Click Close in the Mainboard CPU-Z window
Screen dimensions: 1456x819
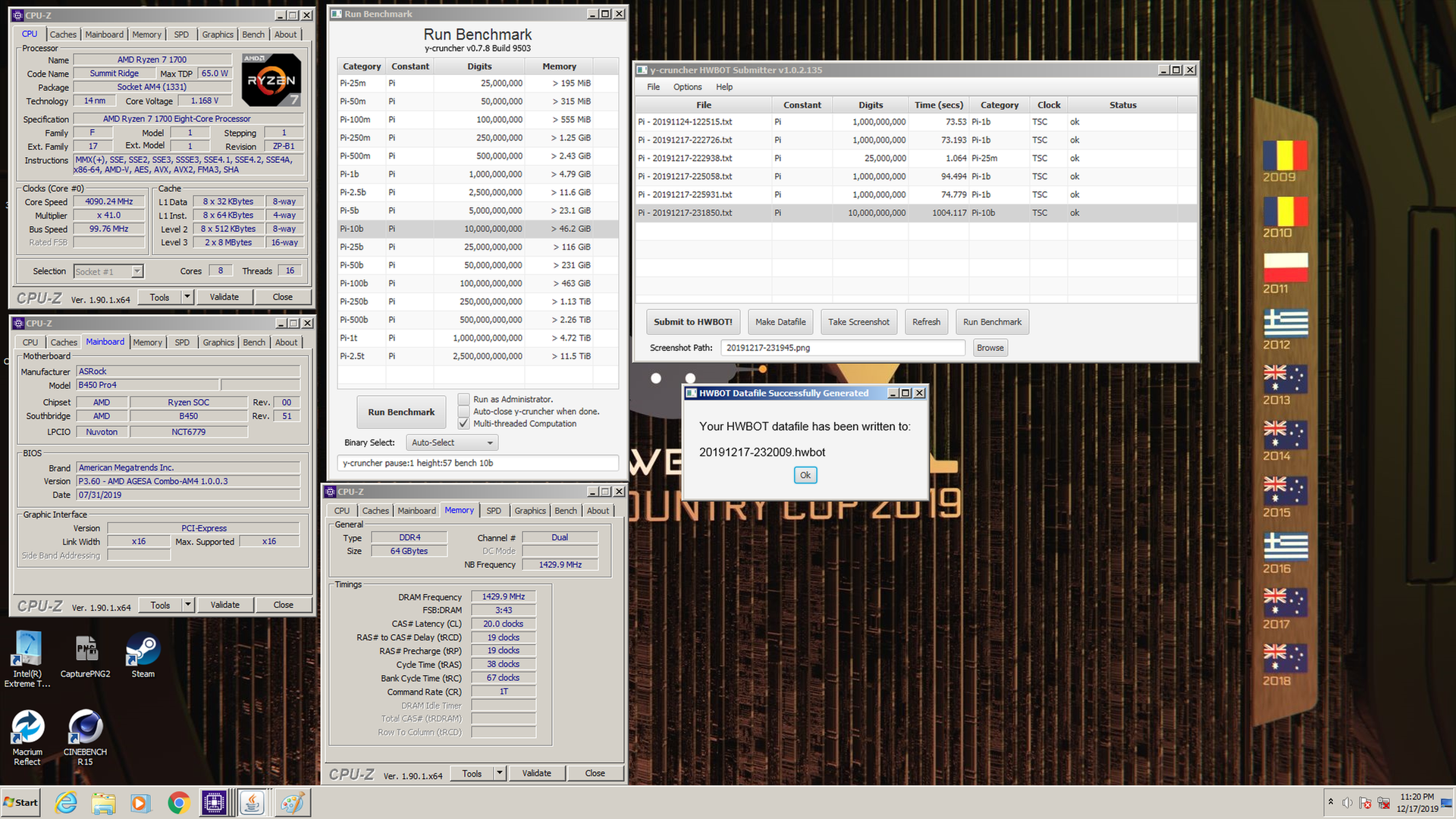283,605
